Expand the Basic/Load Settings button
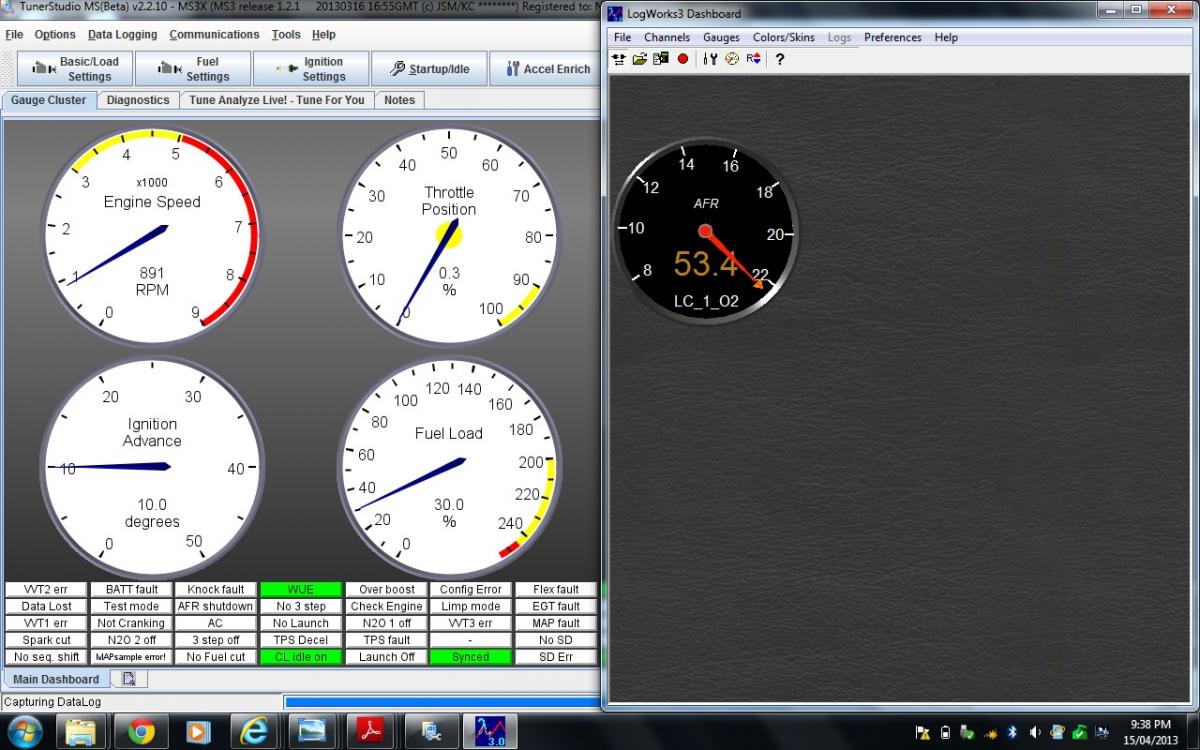 point(76,69)
